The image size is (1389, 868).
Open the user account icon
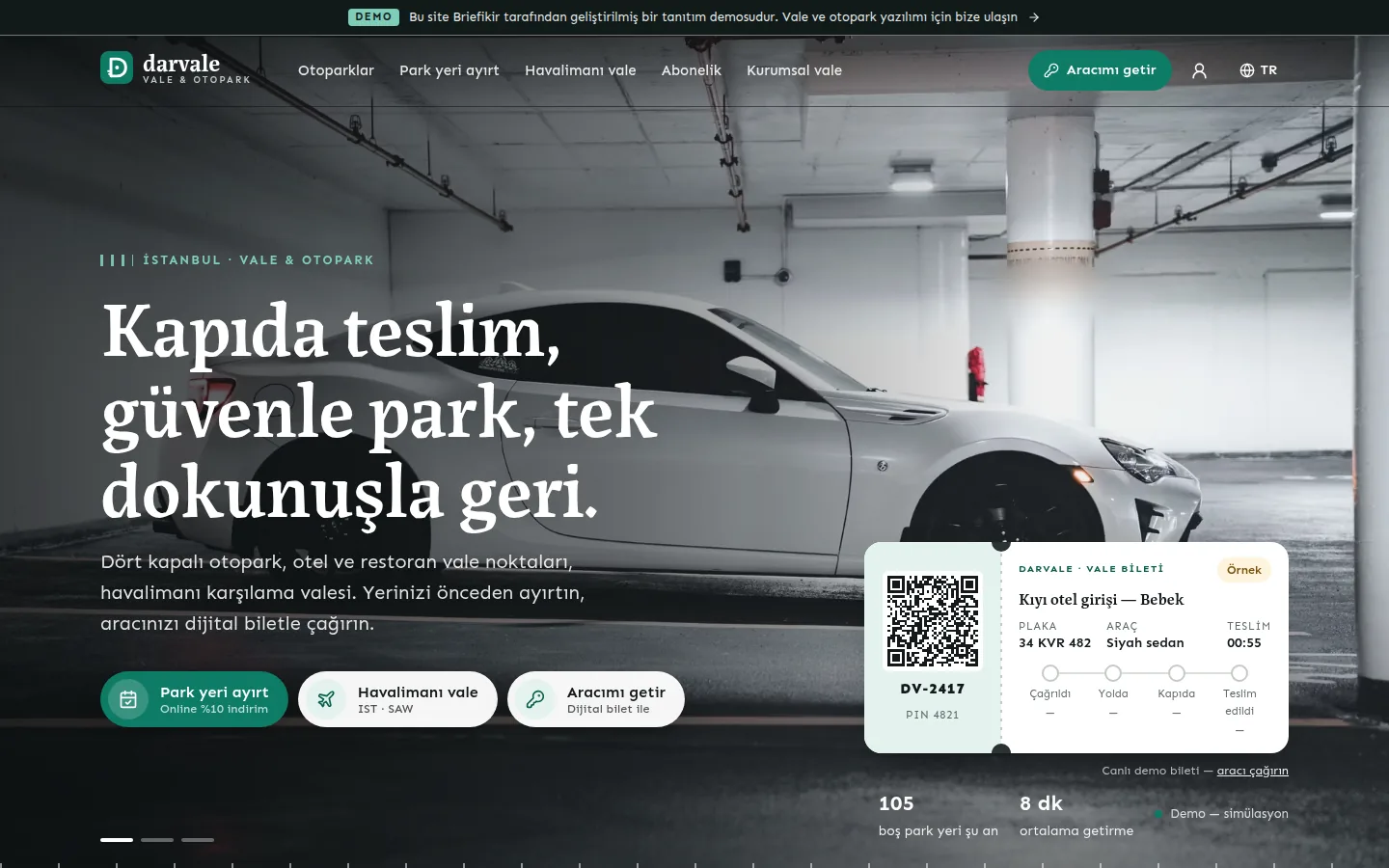click(1199, 70)
